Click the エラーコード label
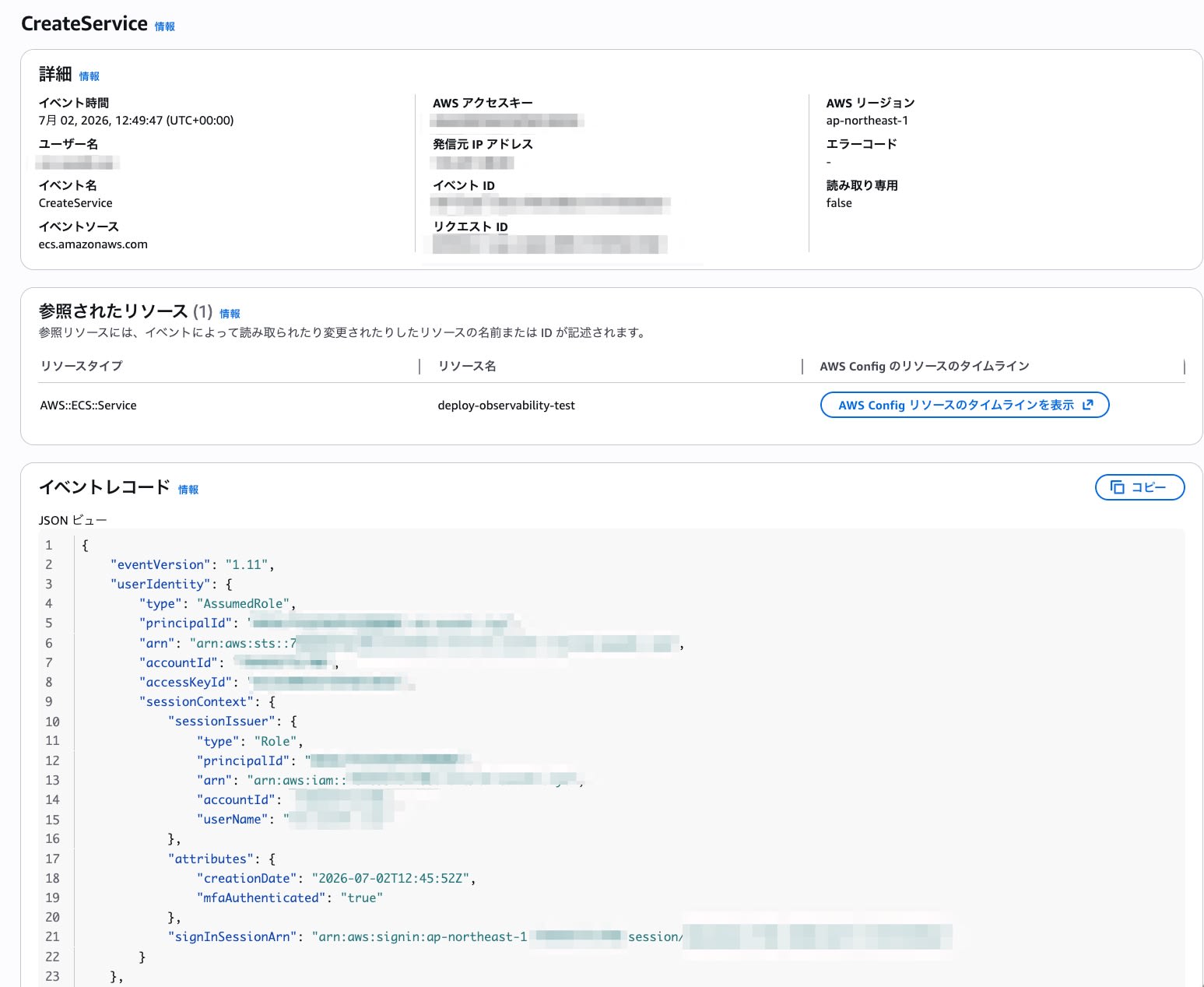Screen dimensions: 1204x987 (x=862, y=145)
